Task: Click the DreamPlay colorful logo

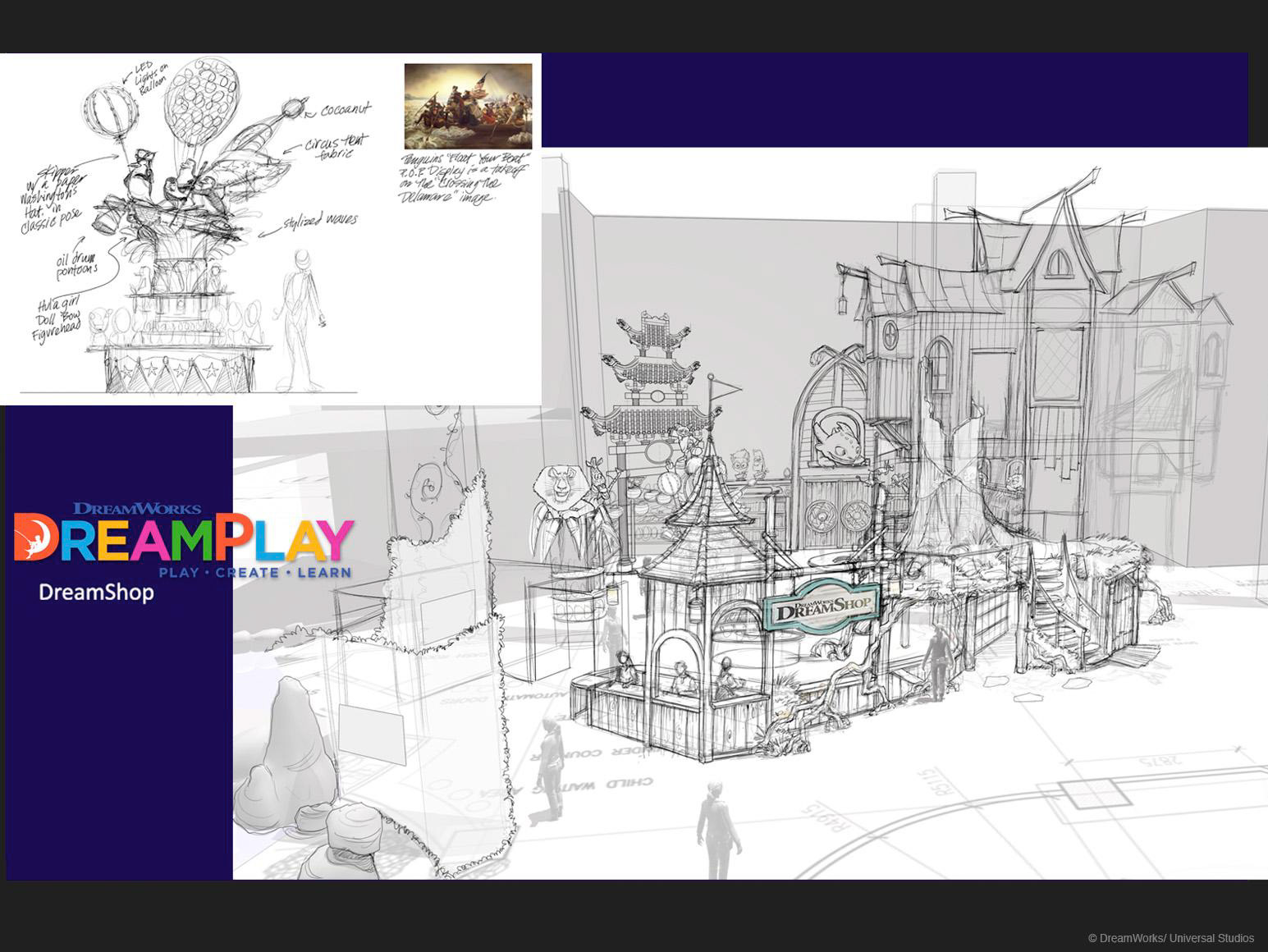Action: coord(184,539)
